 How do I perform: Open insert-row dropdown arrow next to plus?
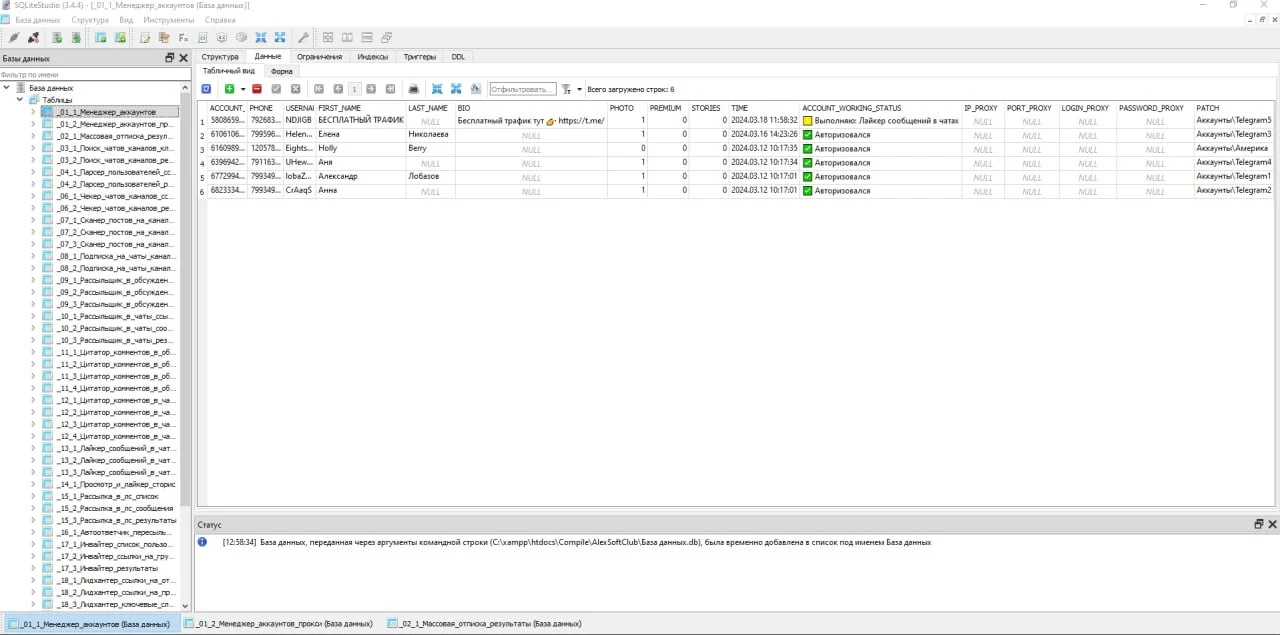[x=243, y=89]
